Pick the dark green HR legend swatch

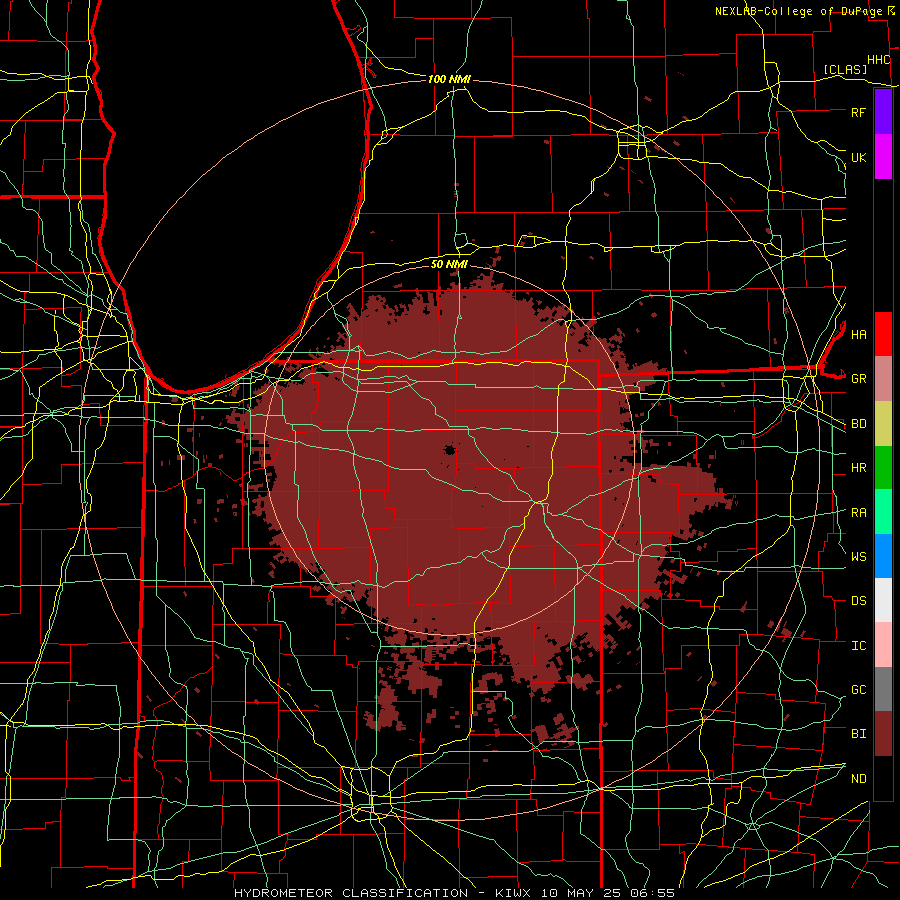pyautogui.click(x=883, y=468)
